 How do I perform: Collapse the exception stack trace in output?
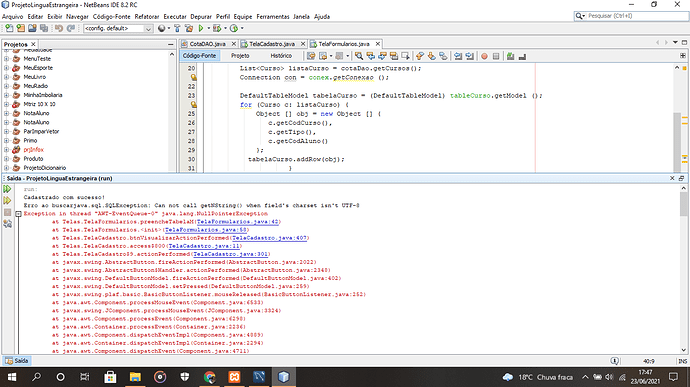pyautogui.click(x=18, y=214)
